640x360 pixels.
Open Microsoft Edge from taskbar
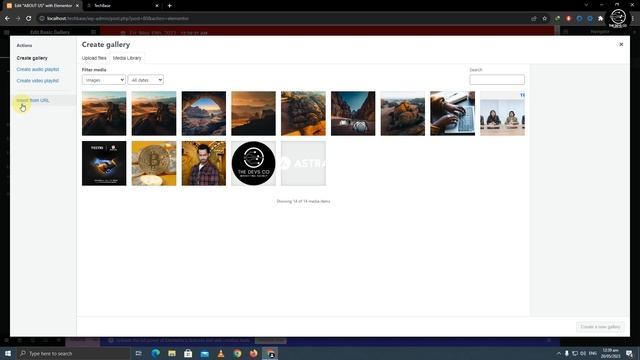(x=156, y=353)
